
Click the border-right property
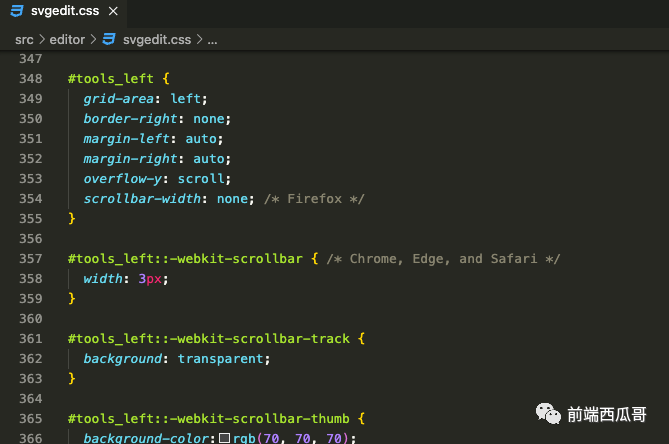(x=130, y=119)
